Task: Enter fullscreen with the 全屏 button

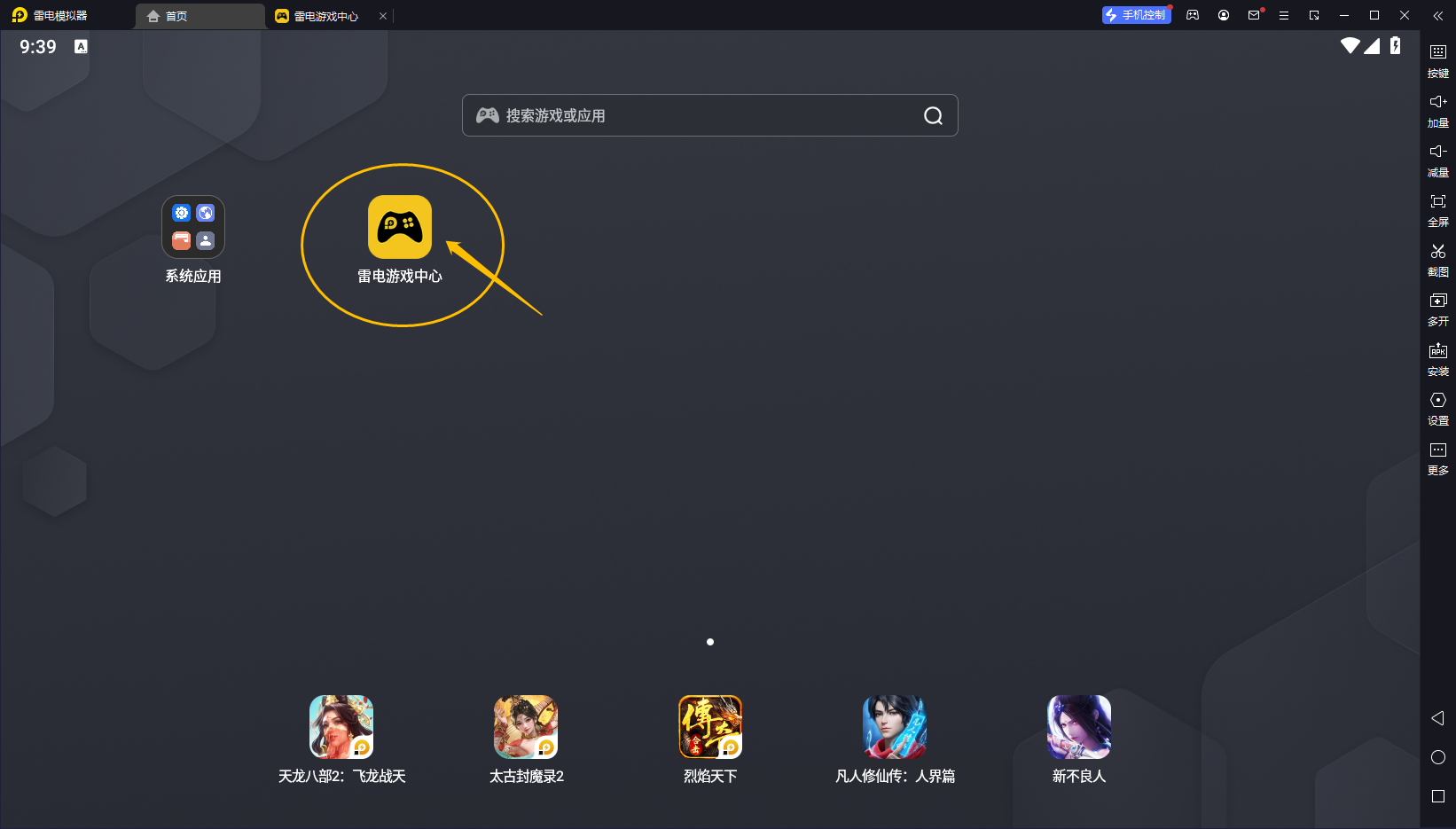Action: tap(1438, 209)
